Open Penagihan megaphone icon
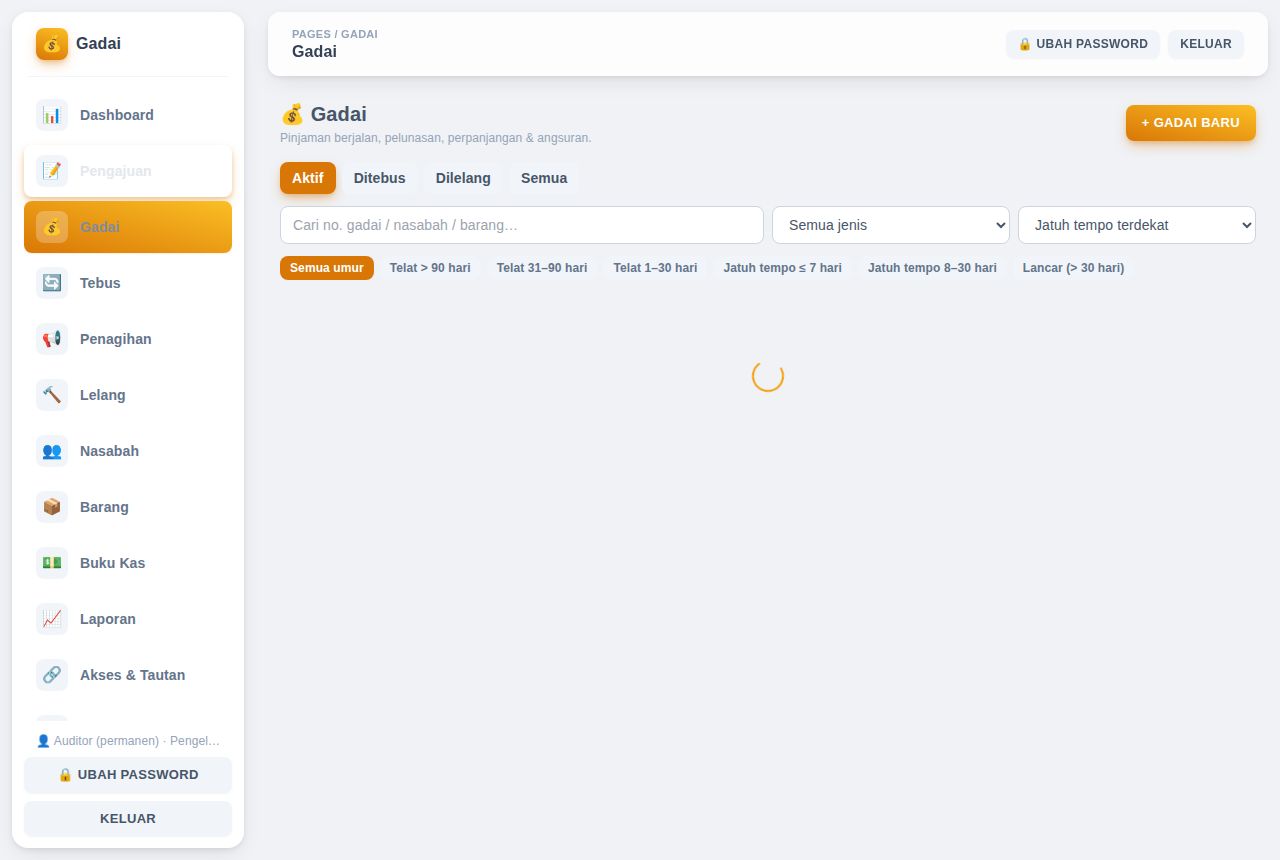The width and height of the screenshot is (1280, 860). [x=52, y=339]
